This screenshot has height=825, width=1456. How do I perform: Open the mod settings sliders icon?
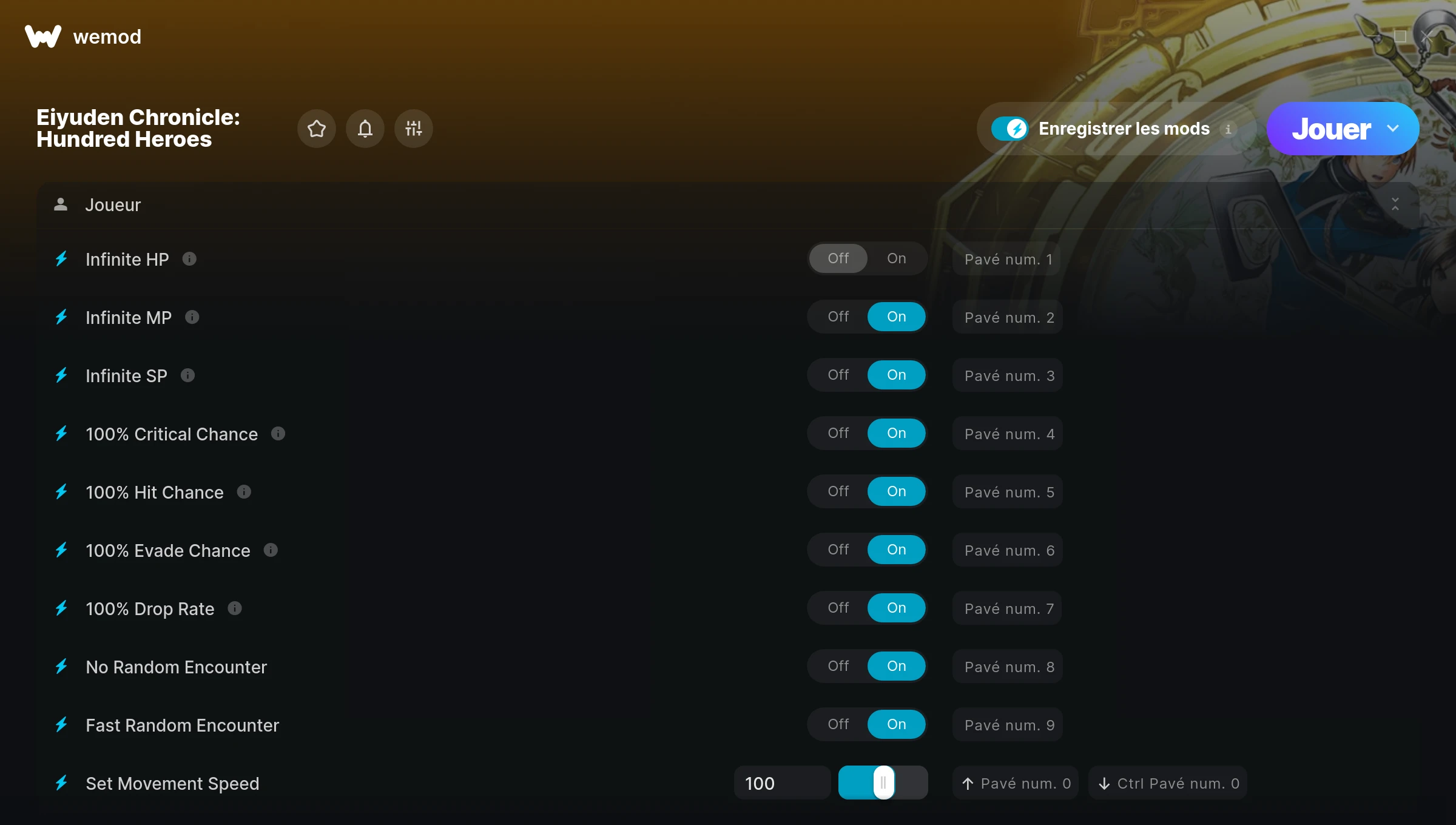414,129
